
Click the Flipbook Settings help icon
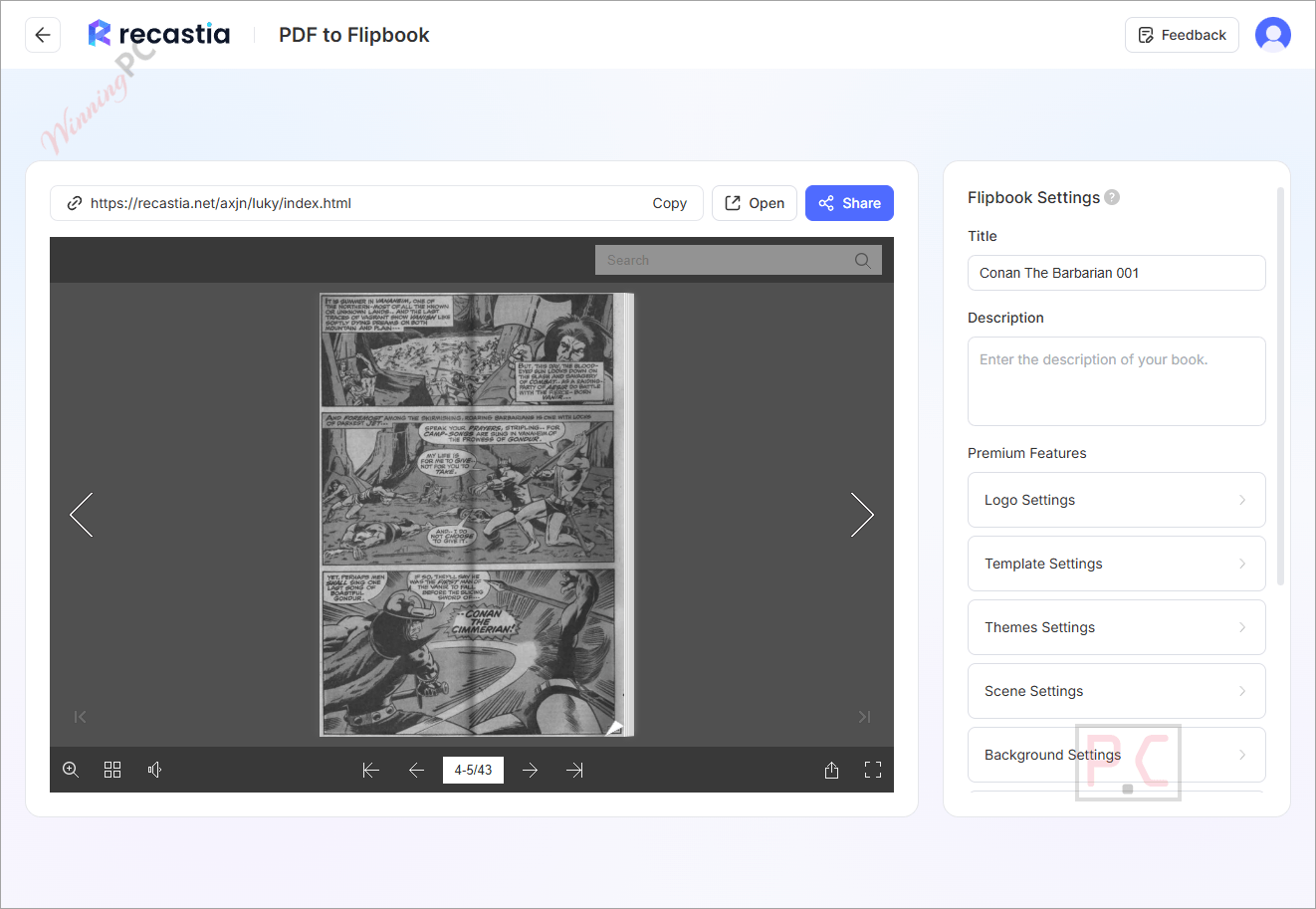(x=1112, y=197)
